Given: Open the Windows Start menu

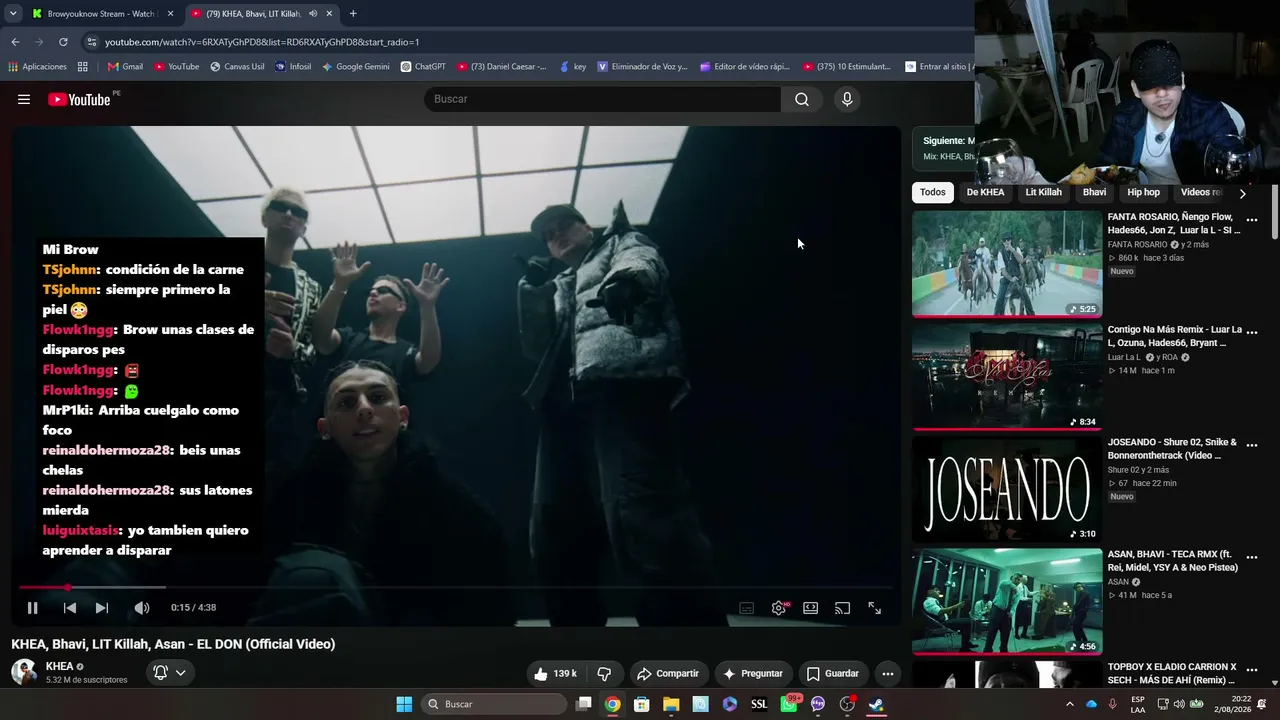Looking at the screenshot, I should [404, 704].
